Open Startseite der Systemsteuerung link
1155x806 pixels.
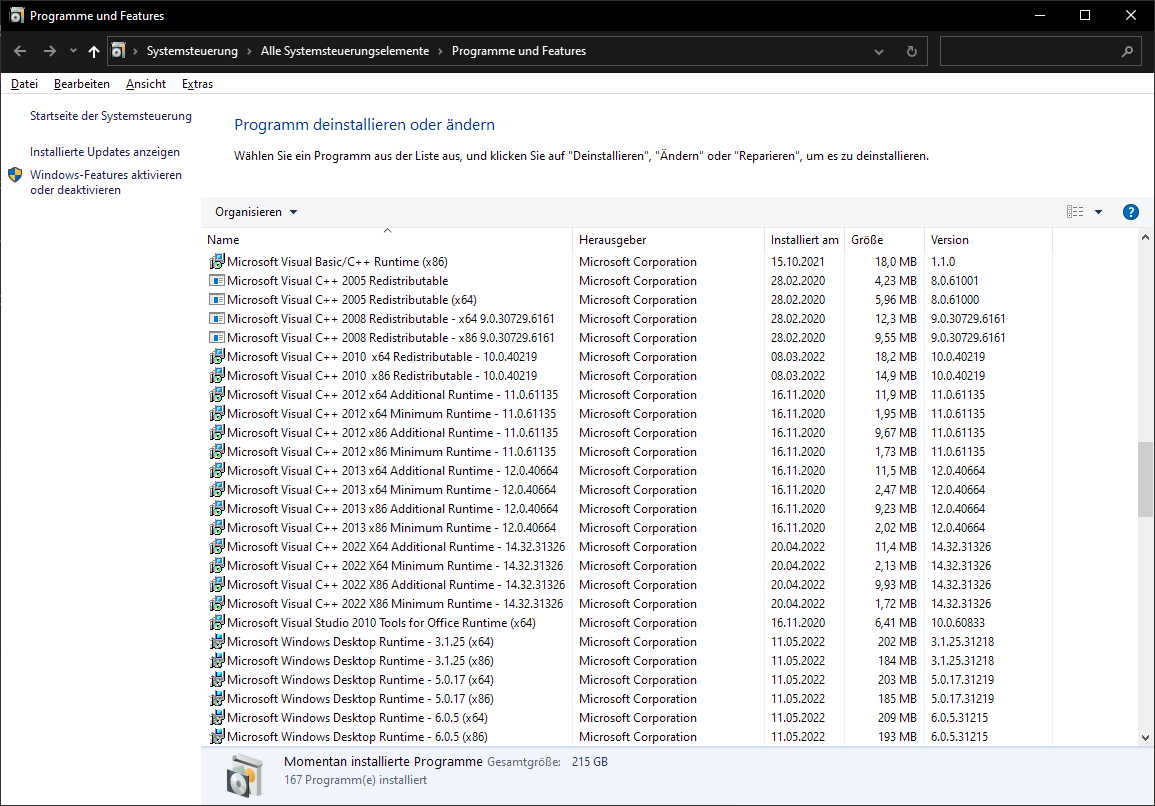pyautogui.click(x=110, y=116)
